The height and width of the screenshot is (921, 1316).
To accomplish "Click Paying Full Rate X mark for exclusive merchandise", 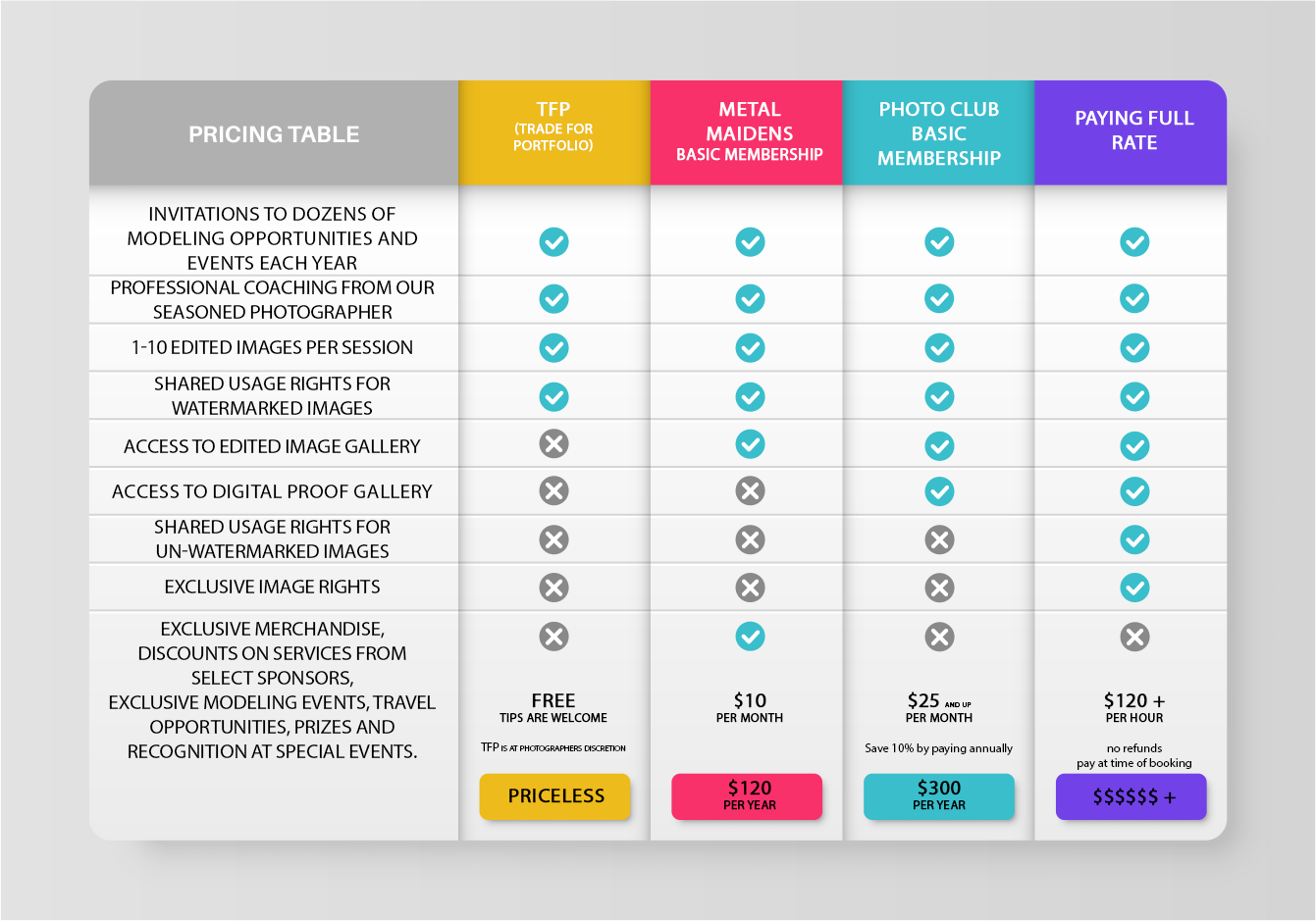I will (1134, 637).
